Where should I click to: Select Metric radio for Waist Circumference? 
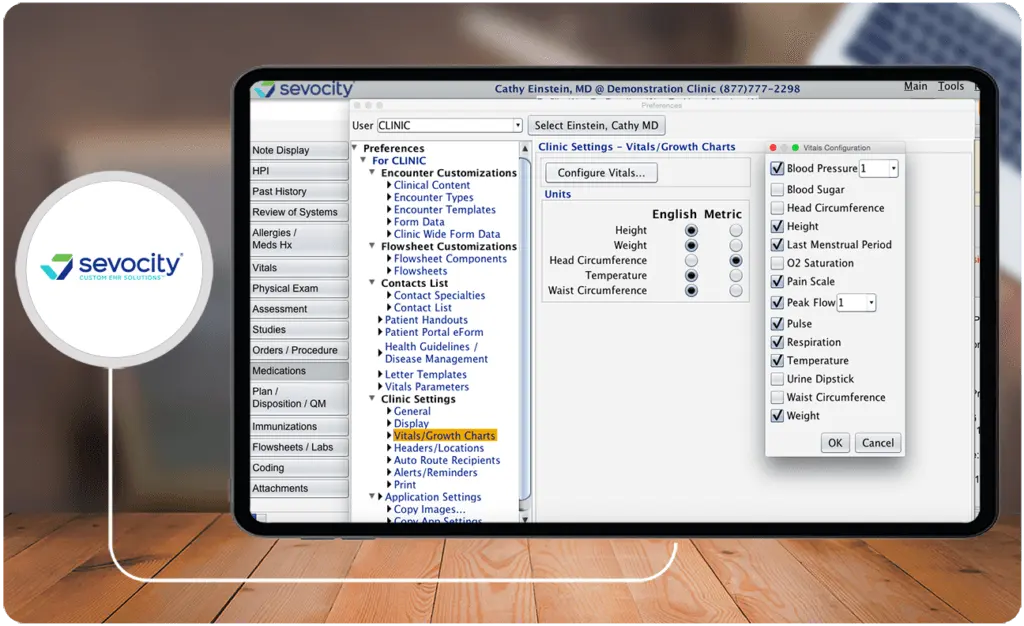coord(736,290)
